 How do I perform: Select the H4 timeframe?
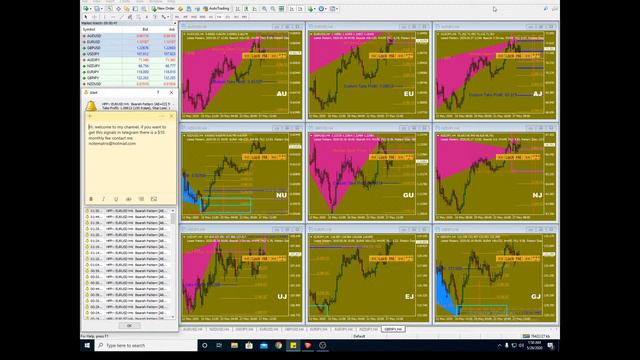219,17
